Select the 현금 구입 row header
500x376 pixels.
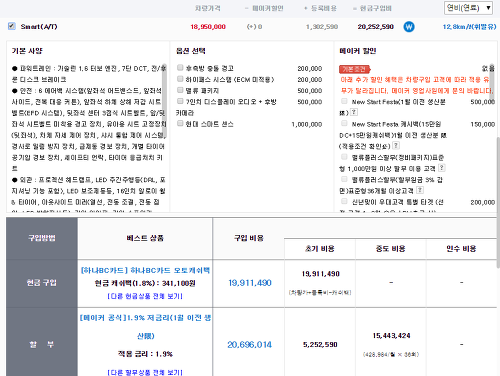point(42,283)
